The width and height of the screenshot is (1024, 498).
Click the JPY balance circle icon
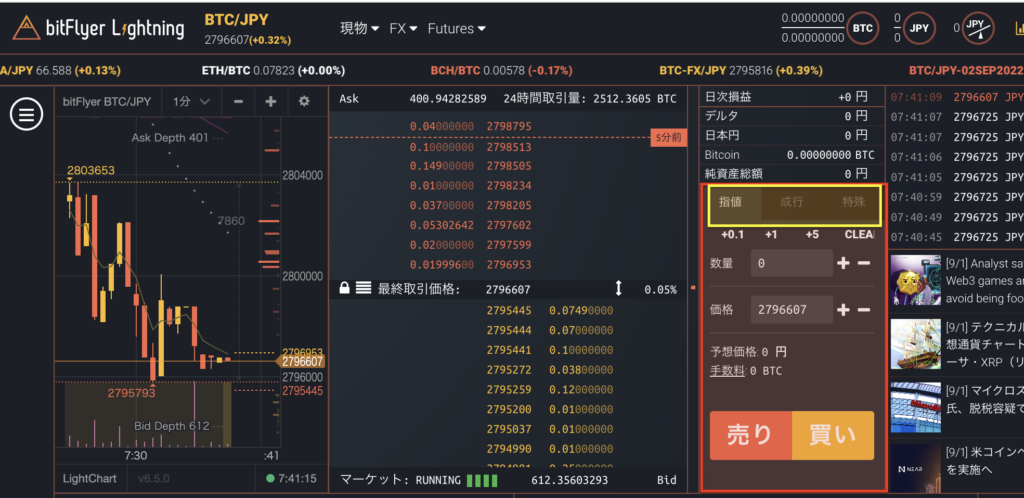920,29
